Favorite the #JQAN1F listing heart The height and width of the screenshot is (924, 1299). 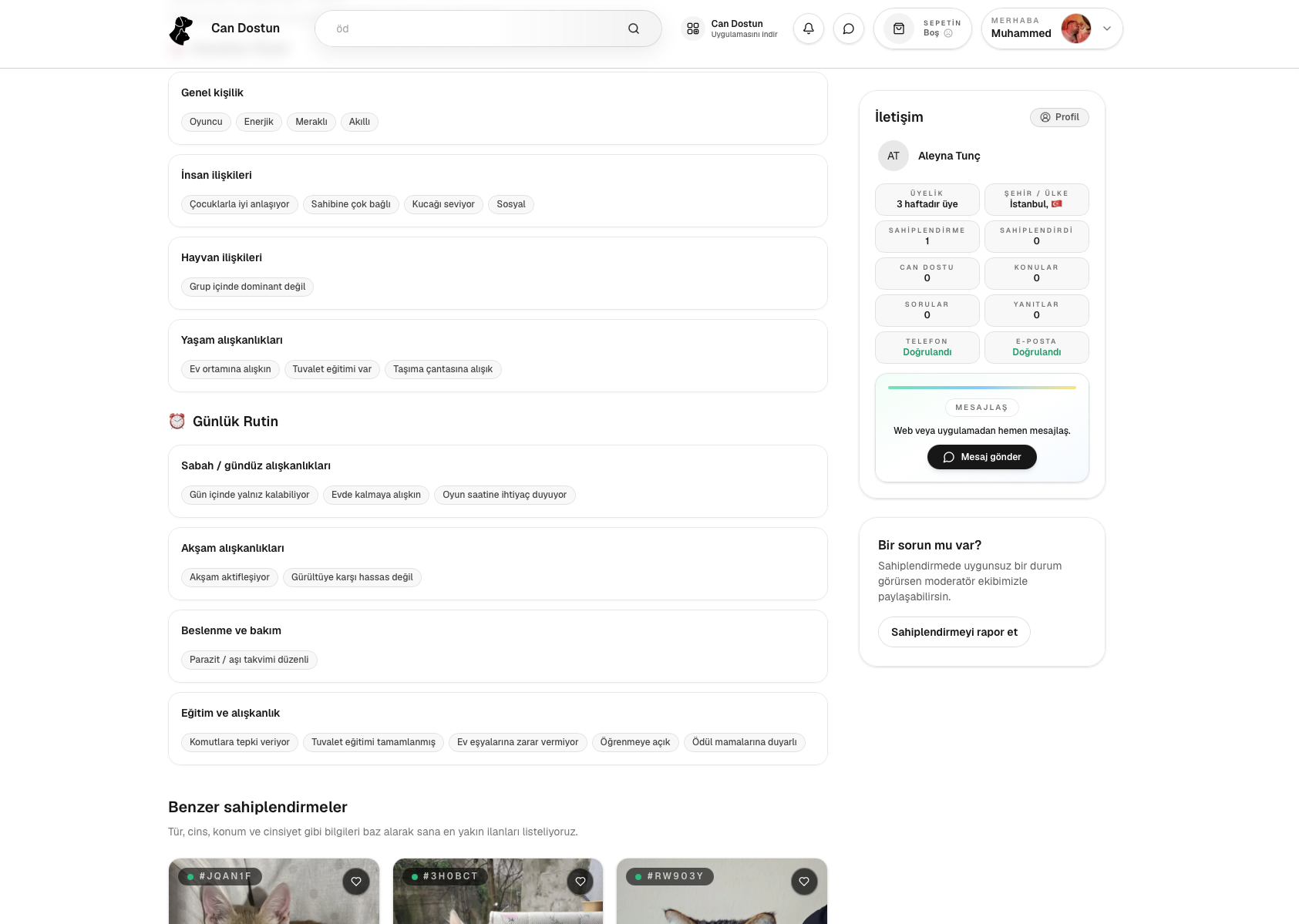click(356, 882)
